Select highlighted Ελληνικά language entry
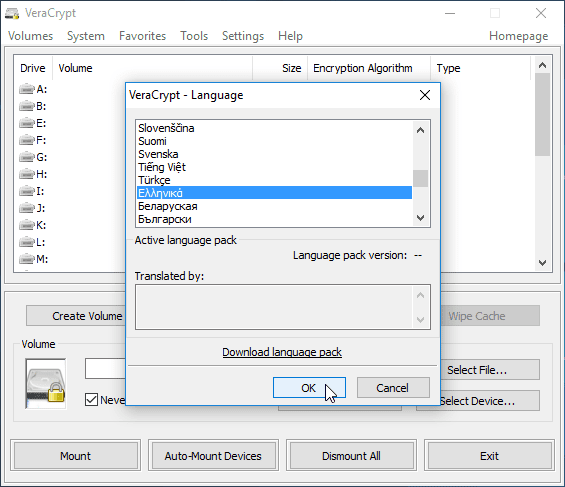 point(274,193)
